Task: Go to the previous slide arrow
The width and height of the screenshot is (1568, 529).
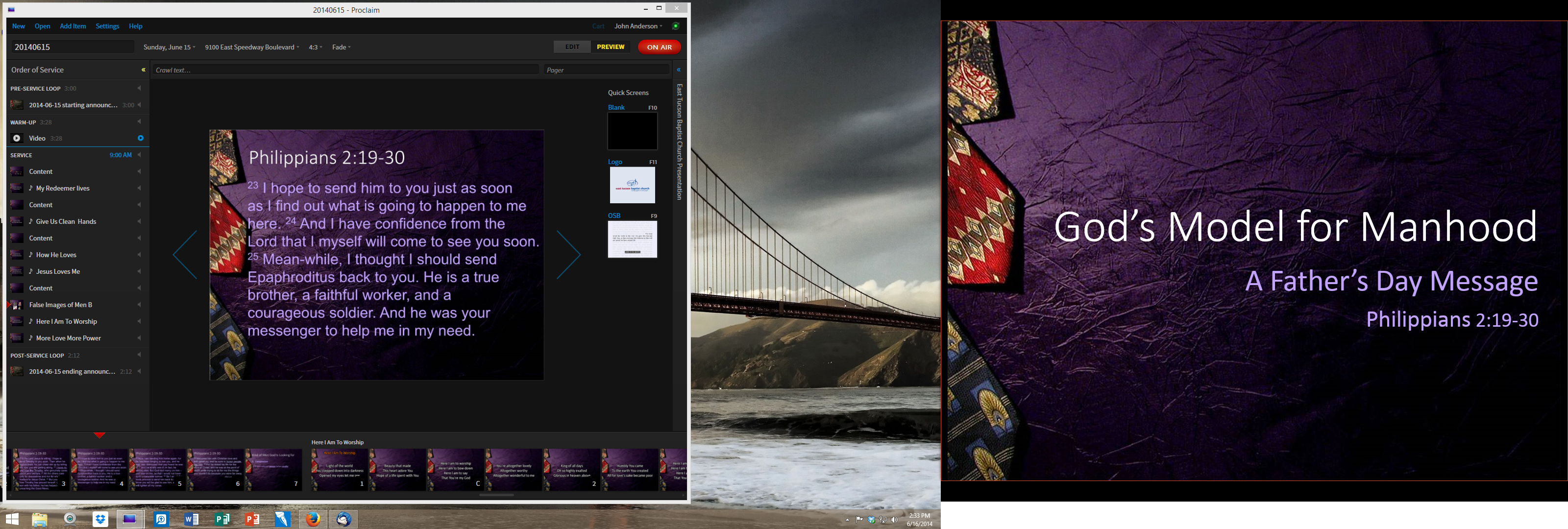Action: pos(185,255)
